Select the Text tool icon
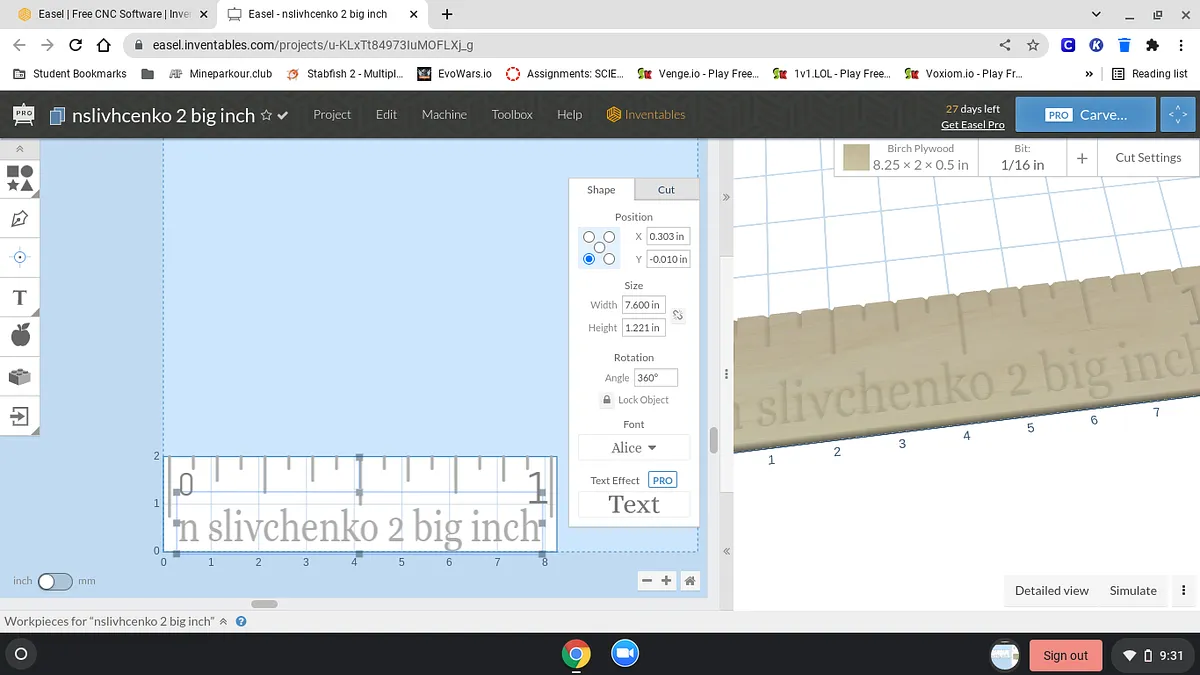Viewport: 1200px width, 675px height. 20,297
